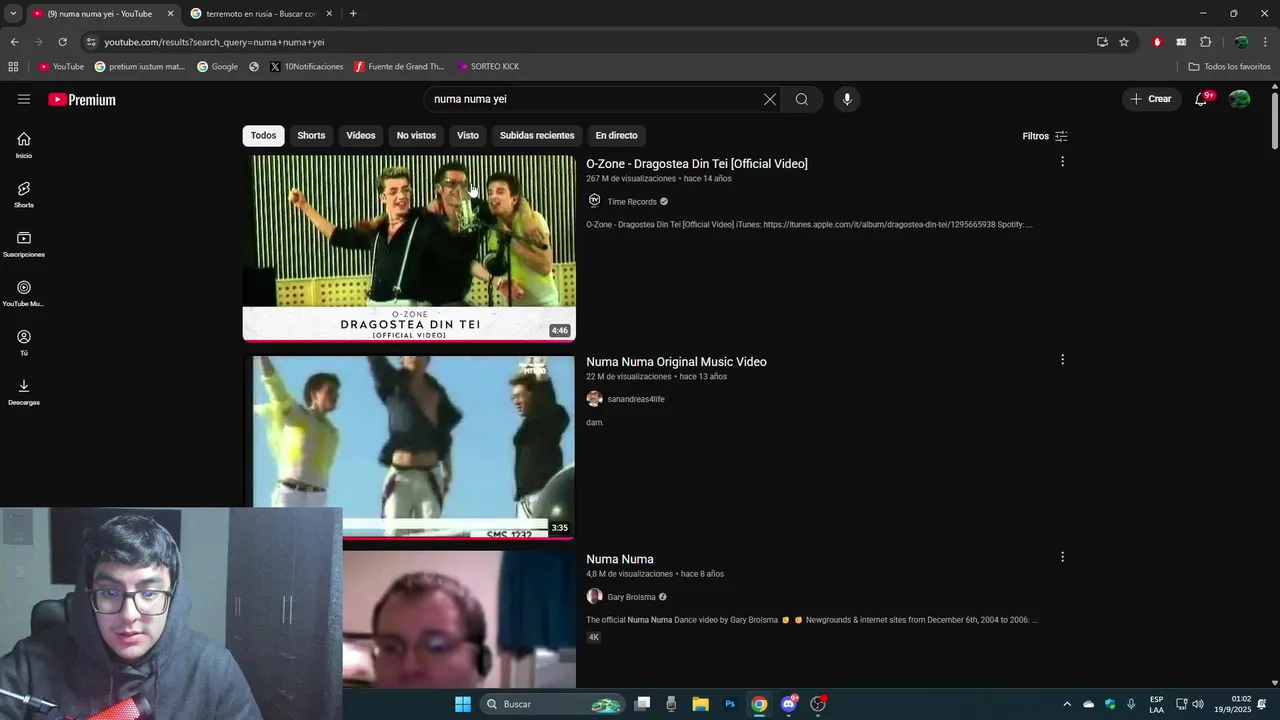Screen dimensions: 1280x720
Task: Open the bookmarks apps grid icon
Action: 13,67
